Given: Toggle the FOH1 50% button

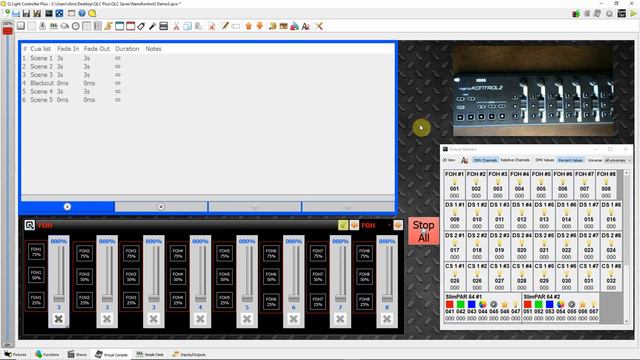Looking at the screenshot, I should tap(36, 275).
